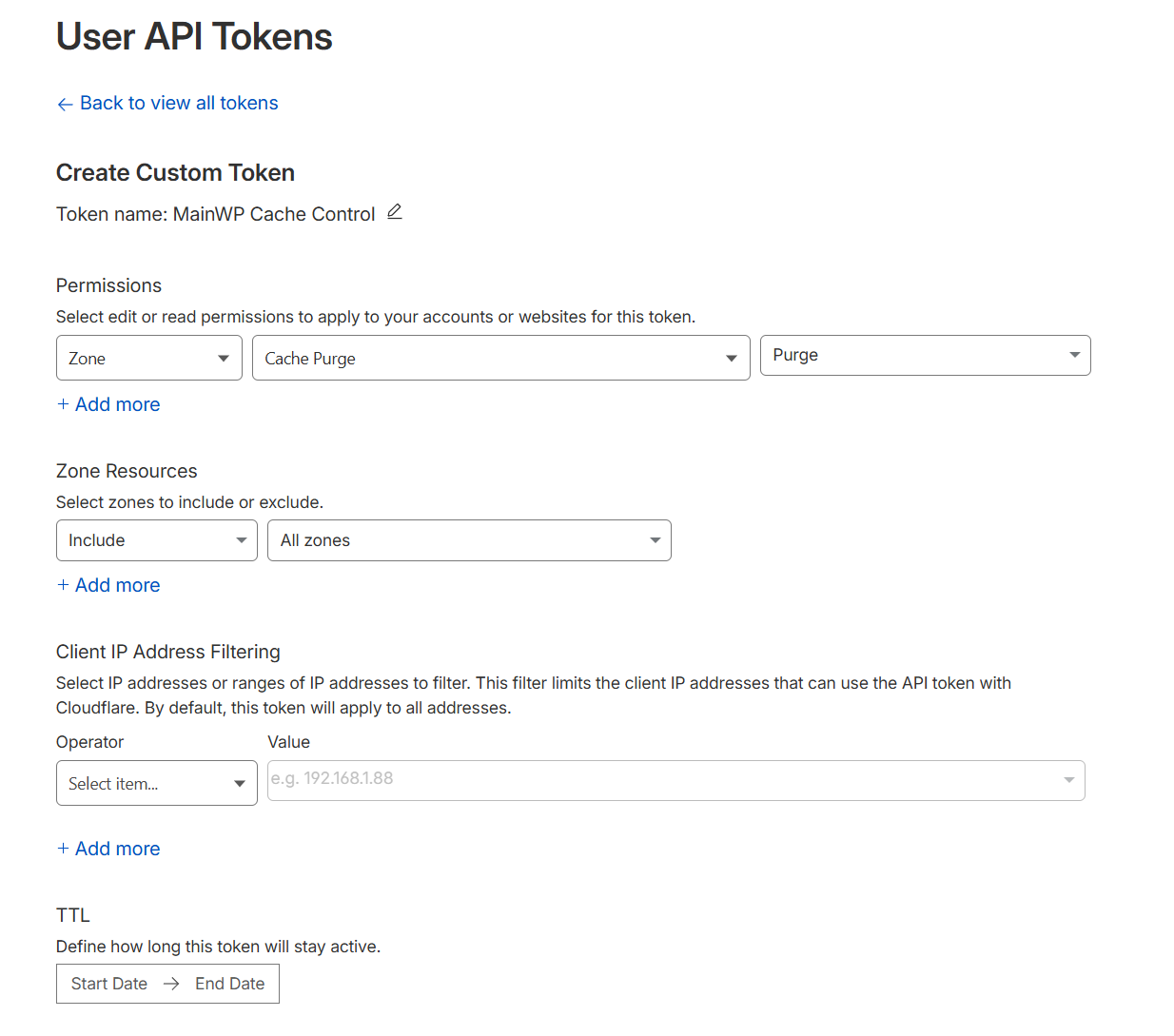1174x1036 pixels.
Task: Click the pencil icon to edit token name
Action: click(x=395, y=212)
